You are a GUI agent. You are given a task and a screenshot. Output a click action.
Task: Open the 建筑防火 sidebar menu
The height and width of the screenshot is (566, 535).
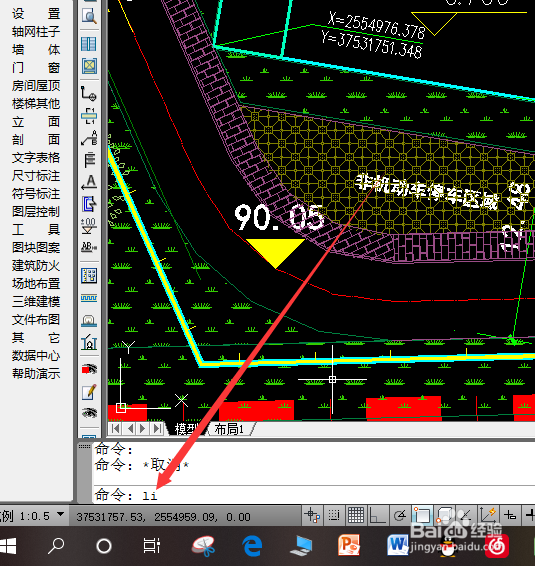pos(36,266)
